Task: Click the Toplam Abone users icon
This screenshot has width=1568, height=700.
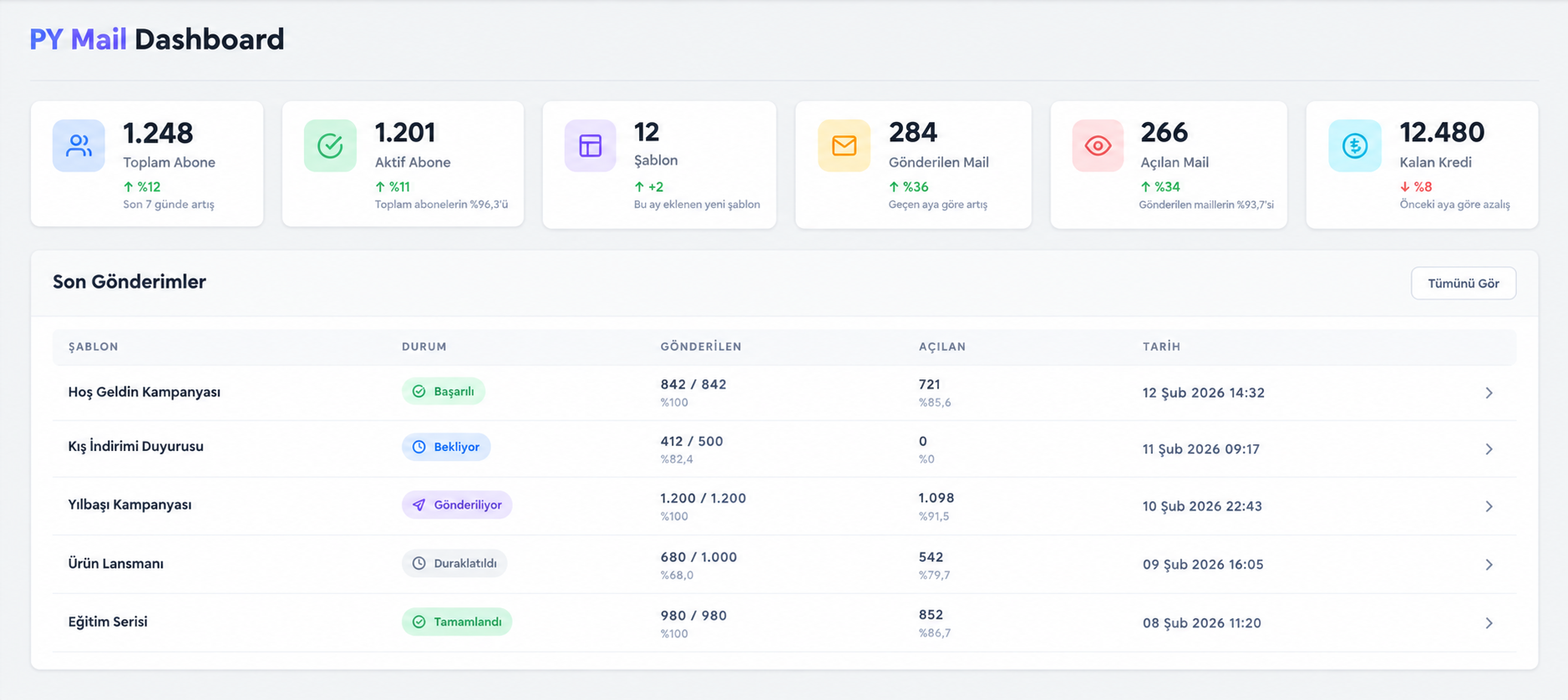Action: [79, 145]
